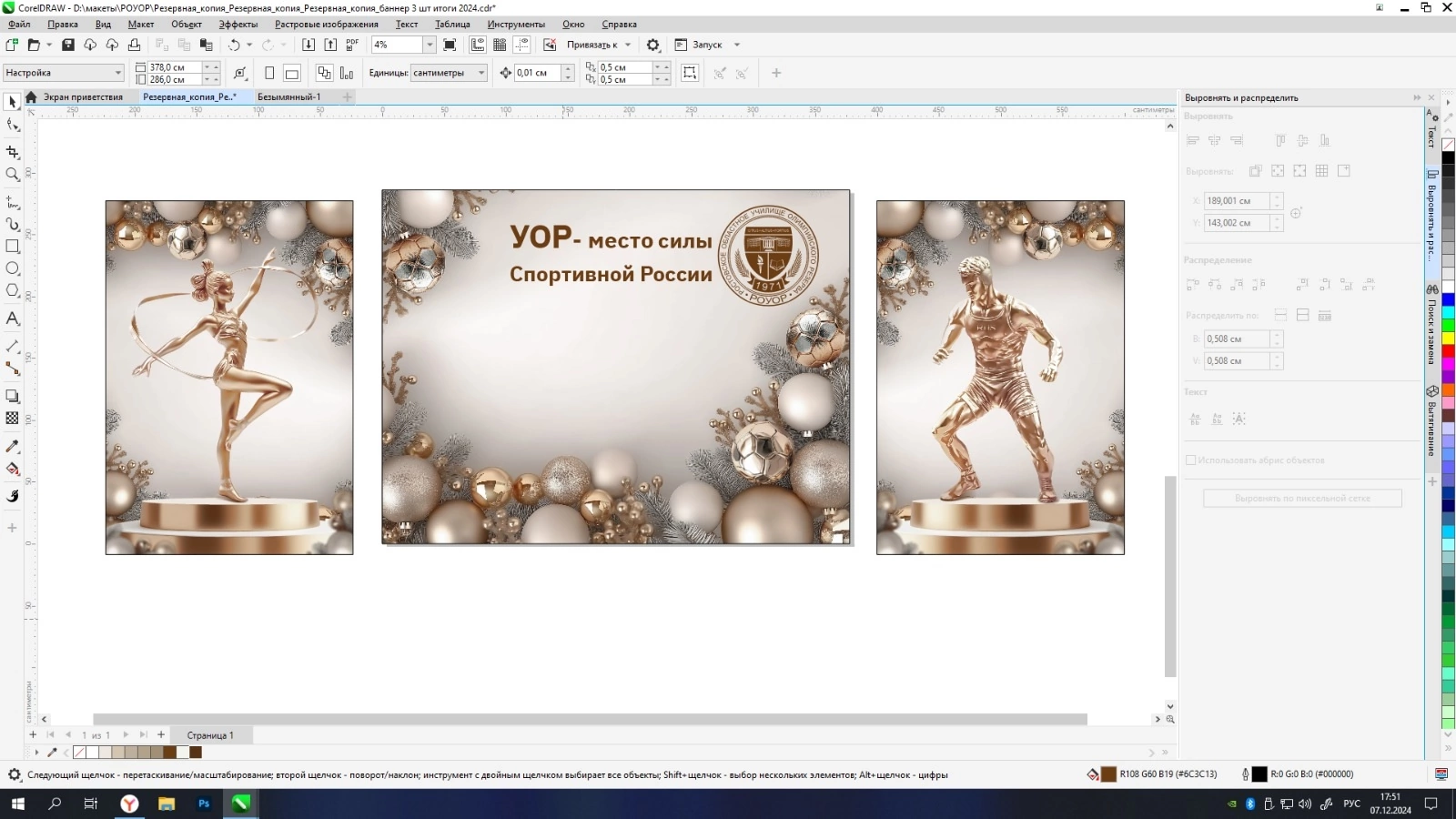Click the Export icon
Screen dimensions: 1456x819
click(330, 45)
